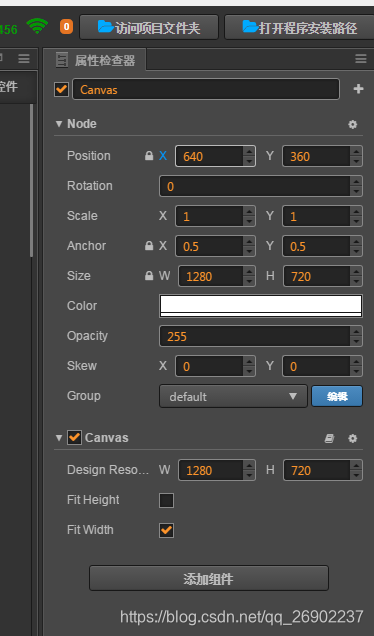Screen dimensions: 374x636
Task: Click the Anchor Y field showing 0.5
Action: coord(316,246)
